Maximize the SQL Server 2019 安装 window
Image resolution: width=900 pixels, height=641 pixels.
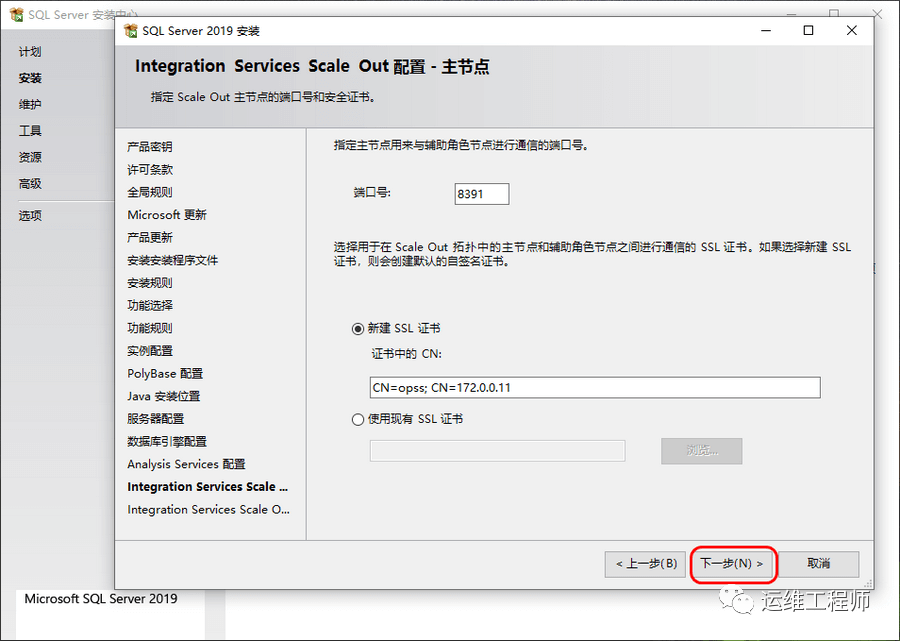(808, 30)
